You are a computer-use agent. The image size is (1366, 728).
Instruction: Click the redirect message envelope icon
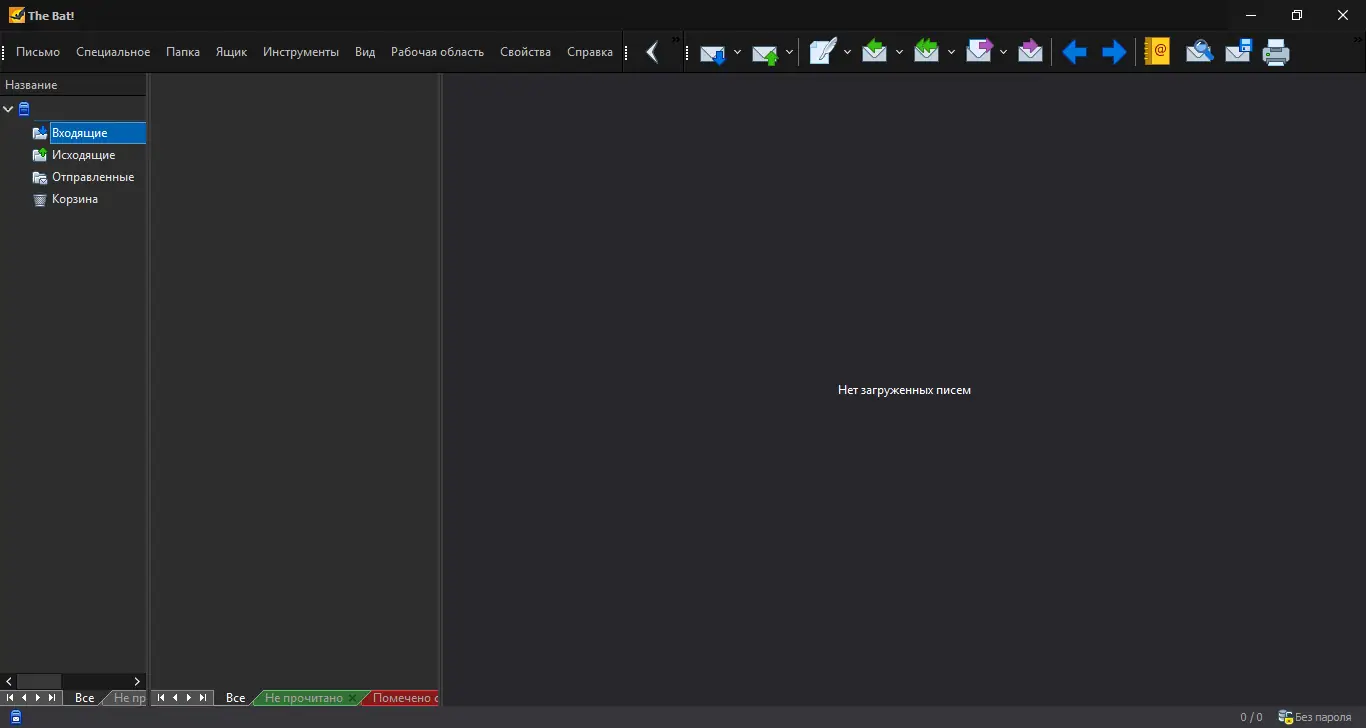(1030, 52)
